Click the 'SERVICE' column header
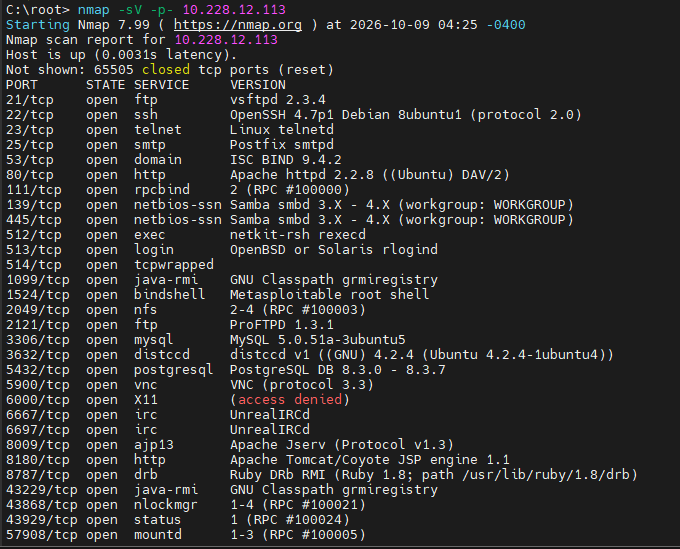 click(x=162, y=85)
